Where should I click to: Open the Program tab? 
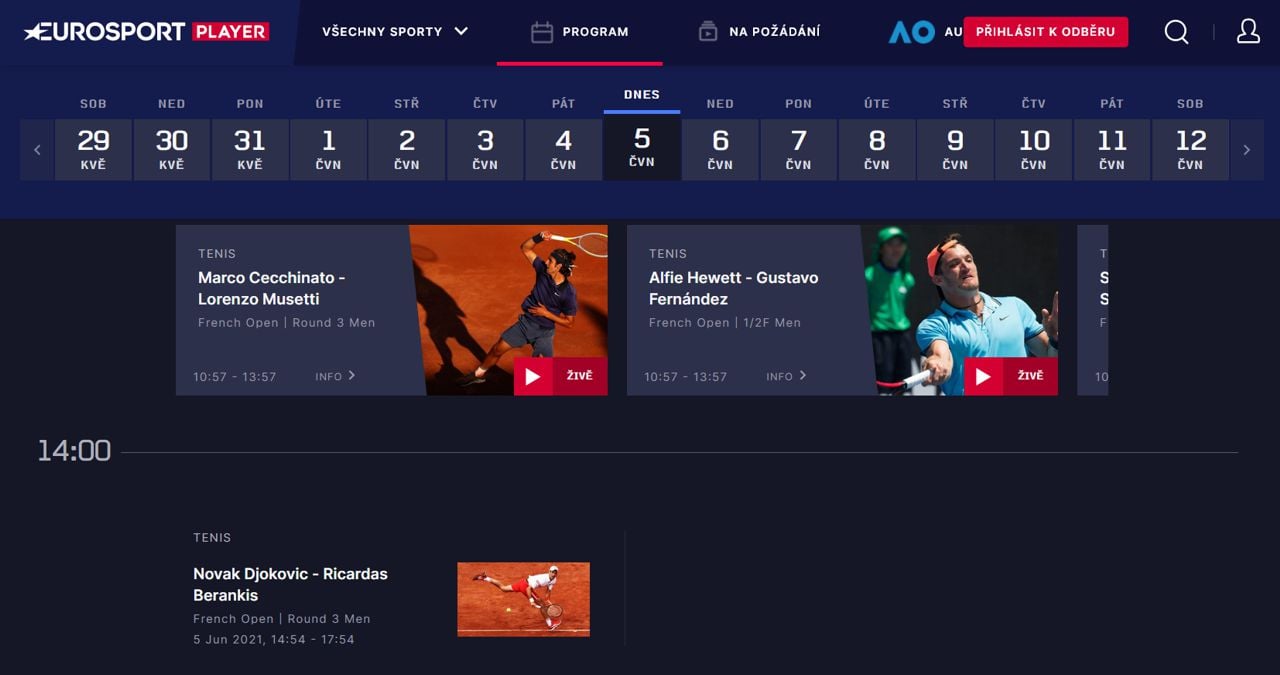580,32
